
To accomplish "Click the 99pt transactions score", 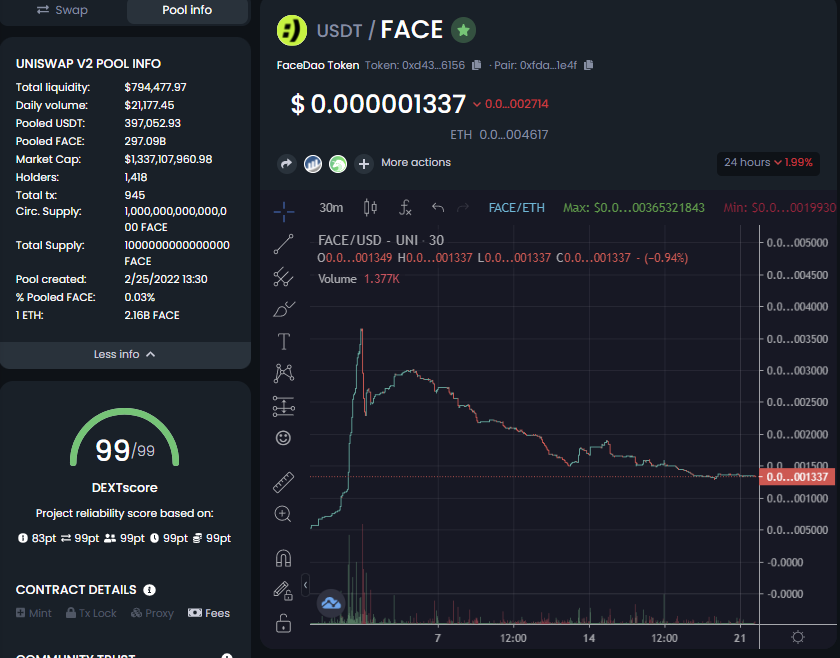I will (x=80, y=538).
